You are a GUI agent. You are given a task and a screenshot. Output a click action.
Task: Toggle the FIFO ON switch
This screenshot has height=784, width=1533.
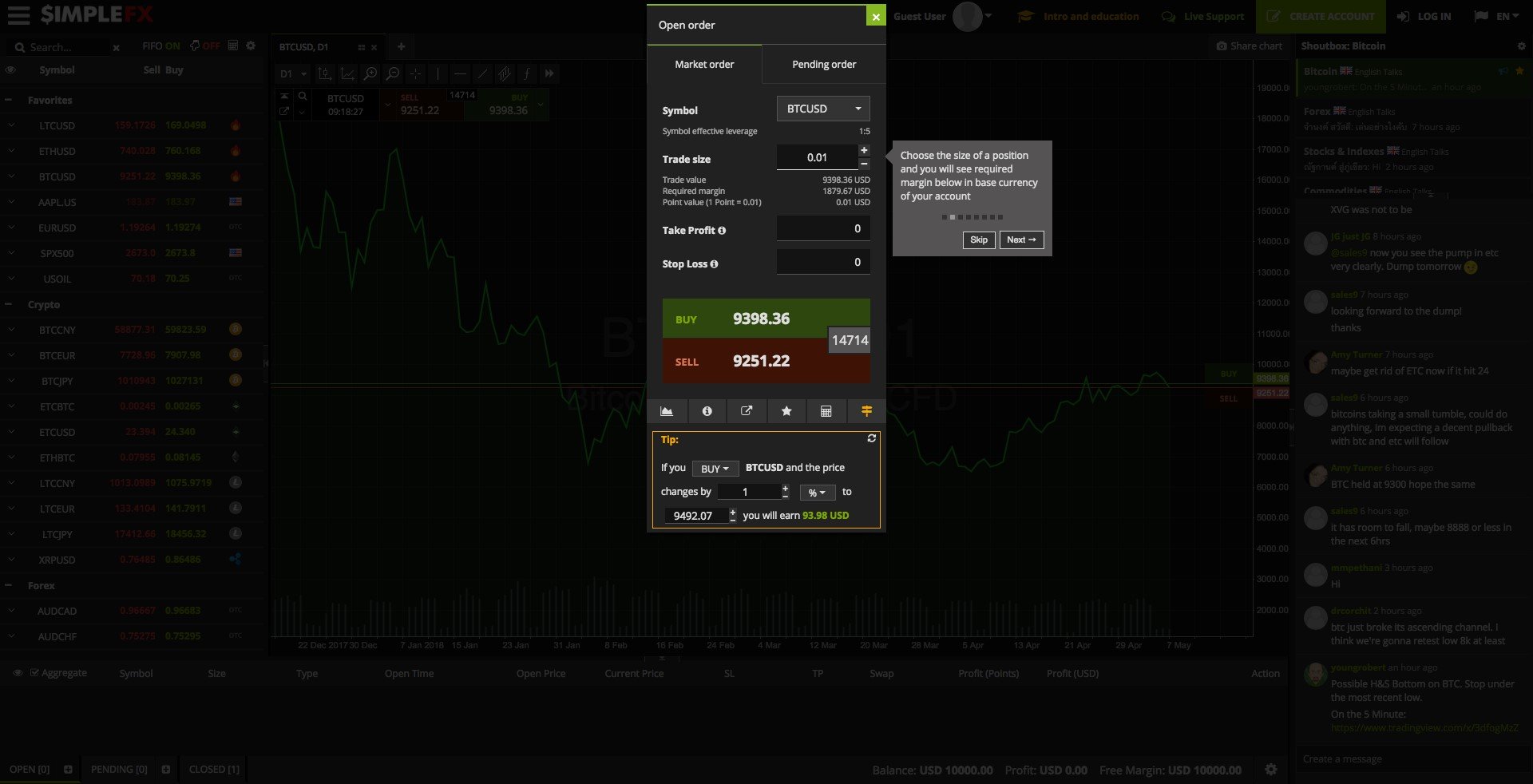coord(160,46)
